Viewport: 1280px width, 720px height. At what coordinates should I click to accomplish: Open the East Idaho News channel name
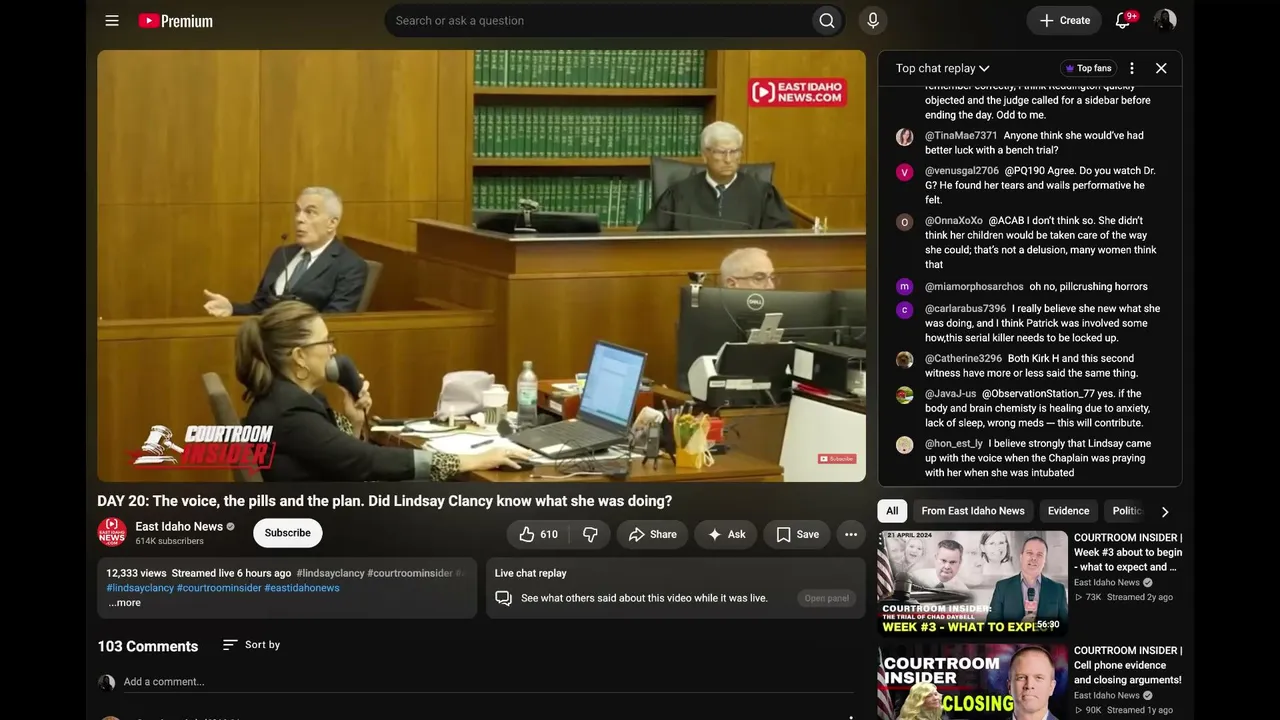pyautogui.click(x=179, y=526)
